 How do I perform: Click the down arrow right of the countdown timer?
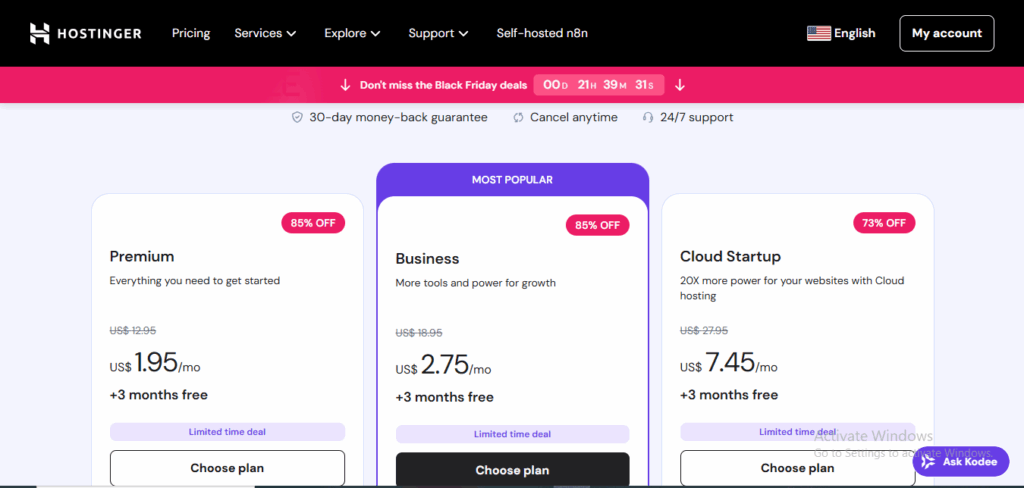click(x=680, y=85)
